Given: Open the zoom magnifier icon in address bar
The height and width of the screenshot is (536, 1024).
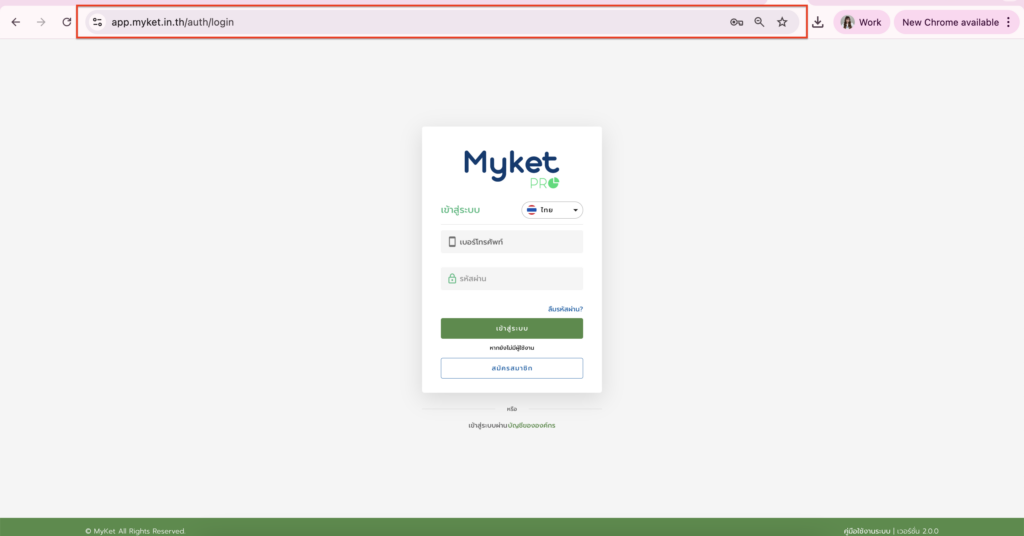Looking at the screenshot, I should (x=759, y=22).
